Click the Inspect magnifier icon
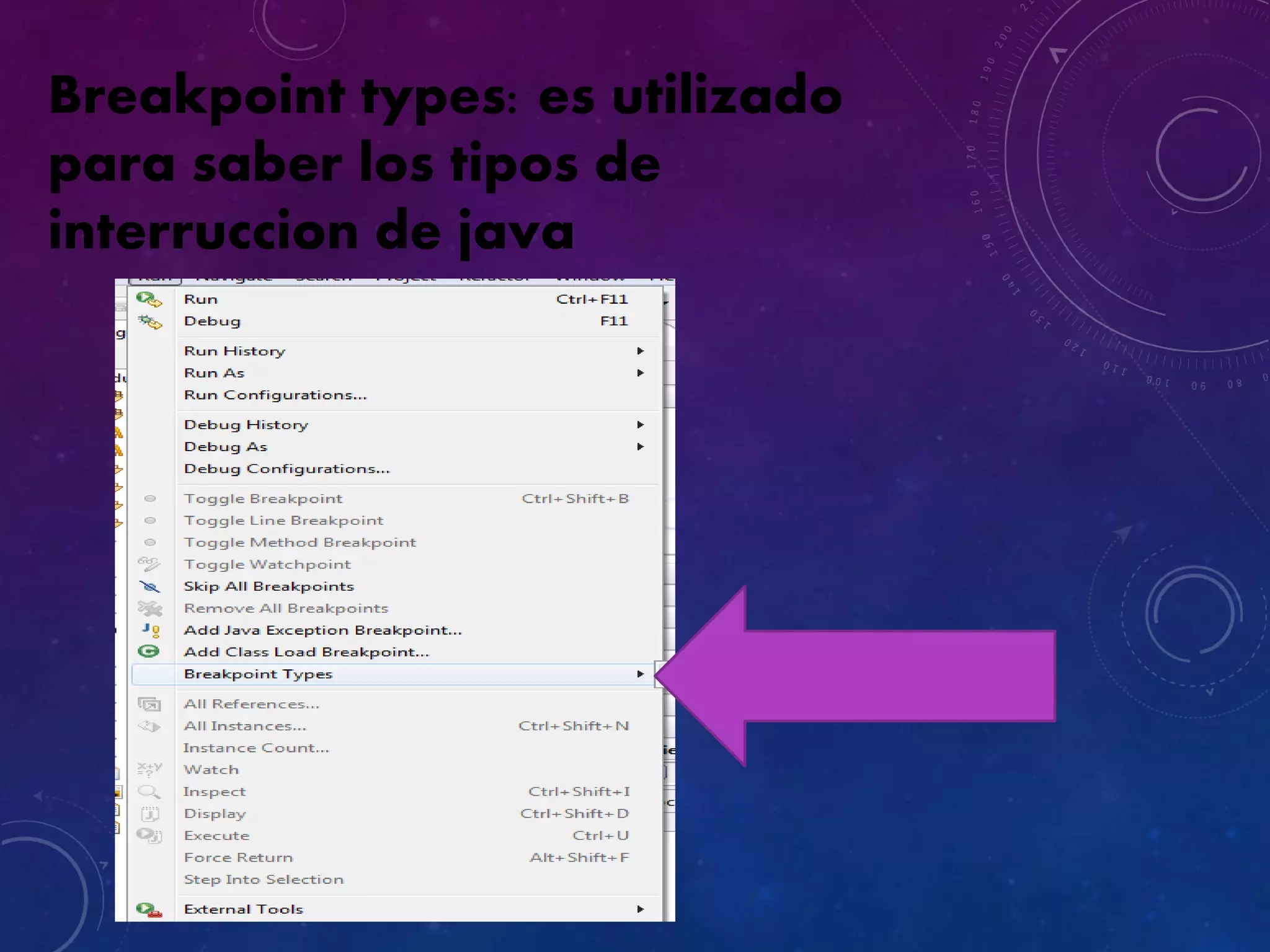 149,791
